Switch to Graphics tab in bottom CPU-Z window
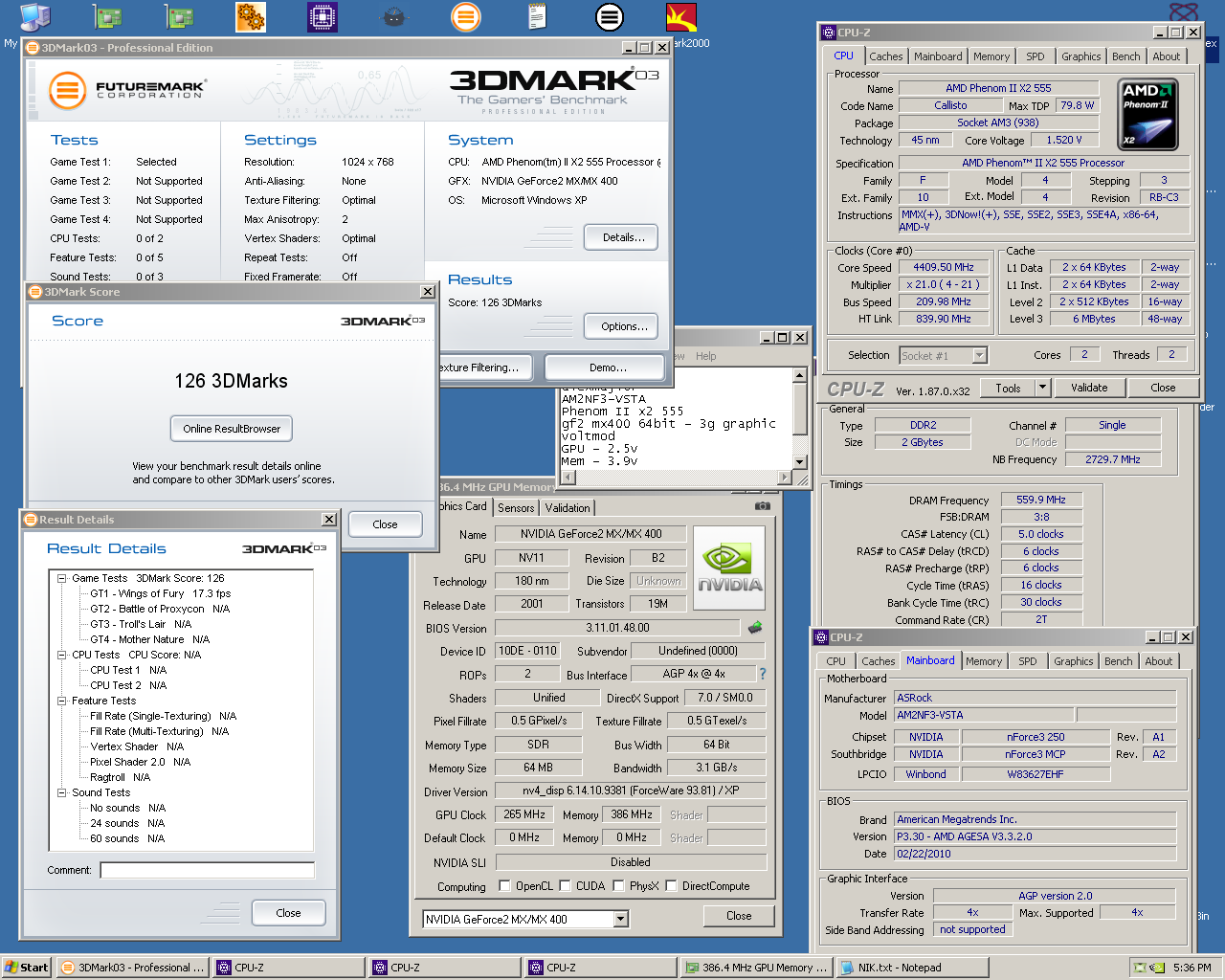This screenshot has height=980, width=1225. click(1073, 661)
